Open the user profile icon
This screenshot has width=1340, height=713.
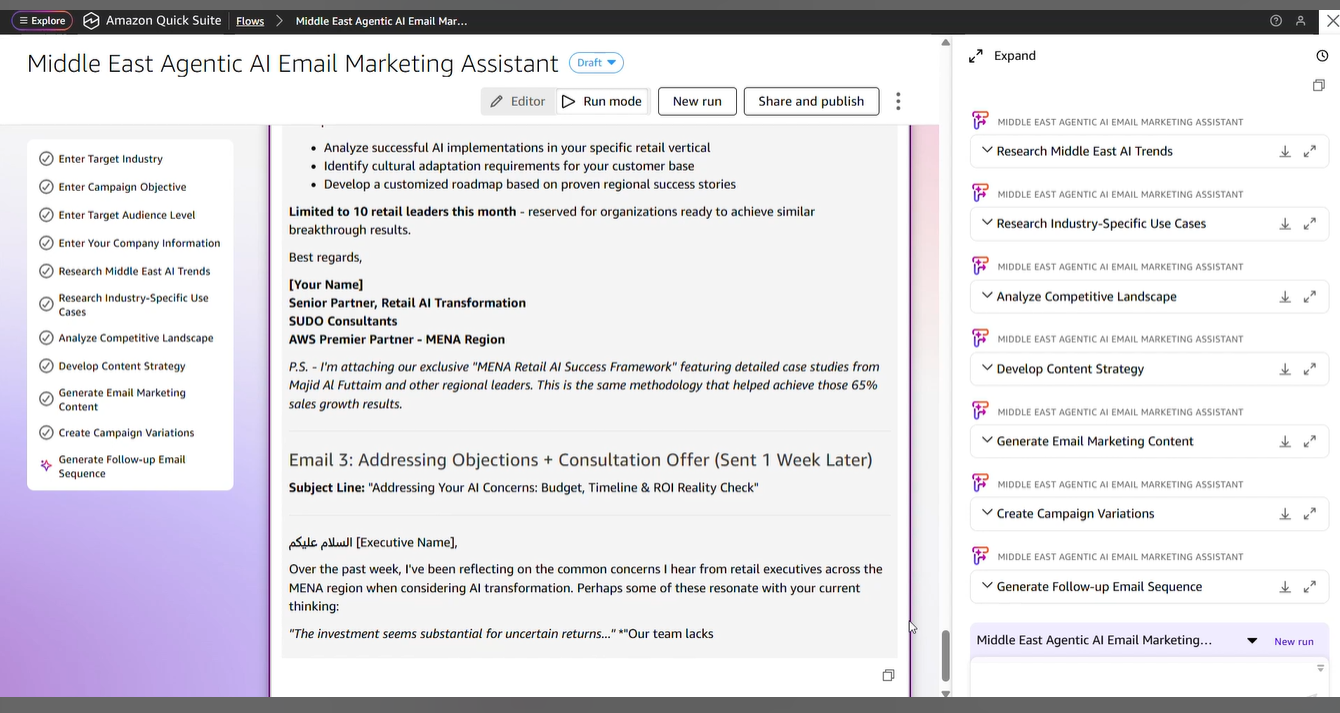[1300, 20]
